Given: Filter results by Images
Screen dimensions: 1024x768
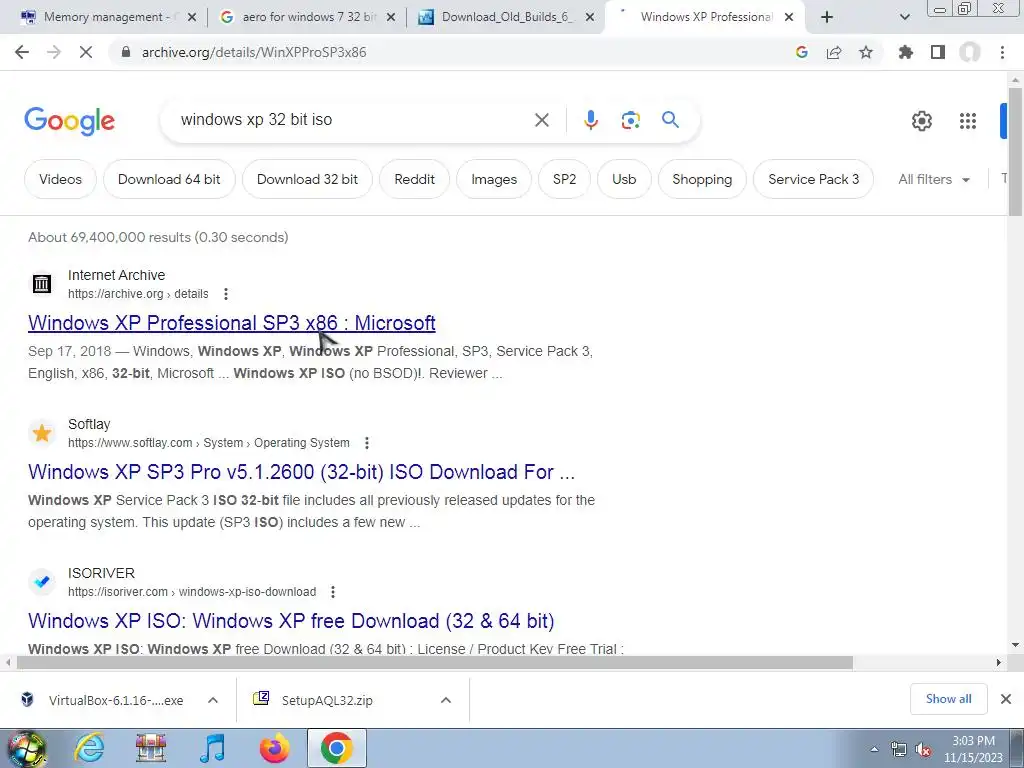Looking at the screenshot, I should [494, 179].
